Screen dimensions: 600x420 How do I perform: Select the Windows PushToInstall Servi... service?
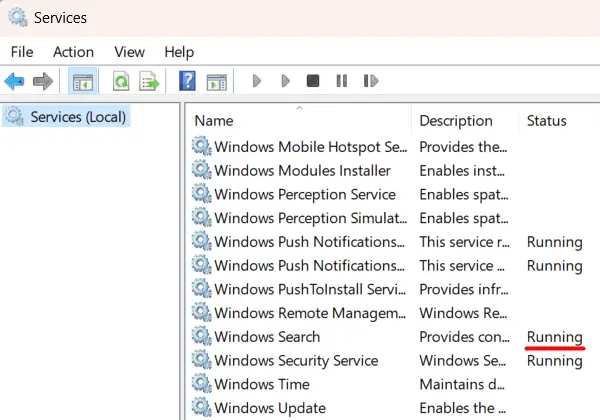point(310,289)
